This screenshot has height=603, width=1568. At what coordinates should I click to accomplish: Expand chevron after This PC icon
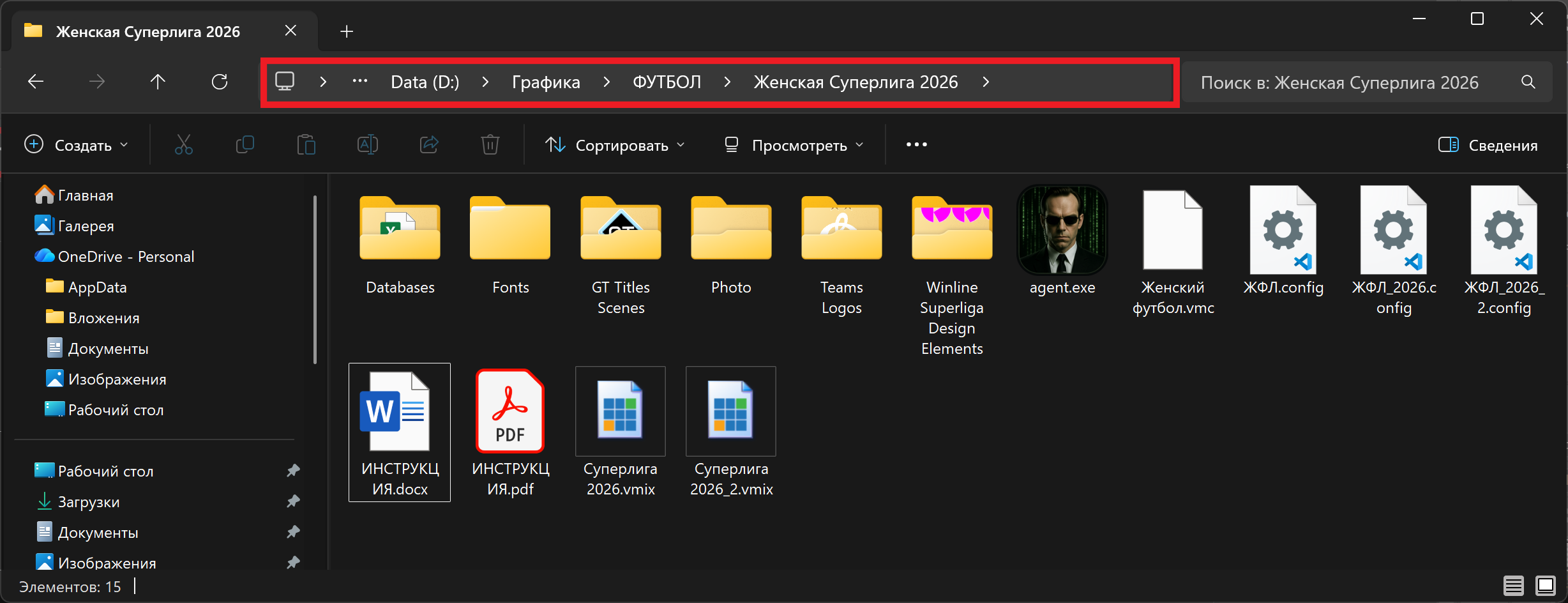click(x=323, y=82)
